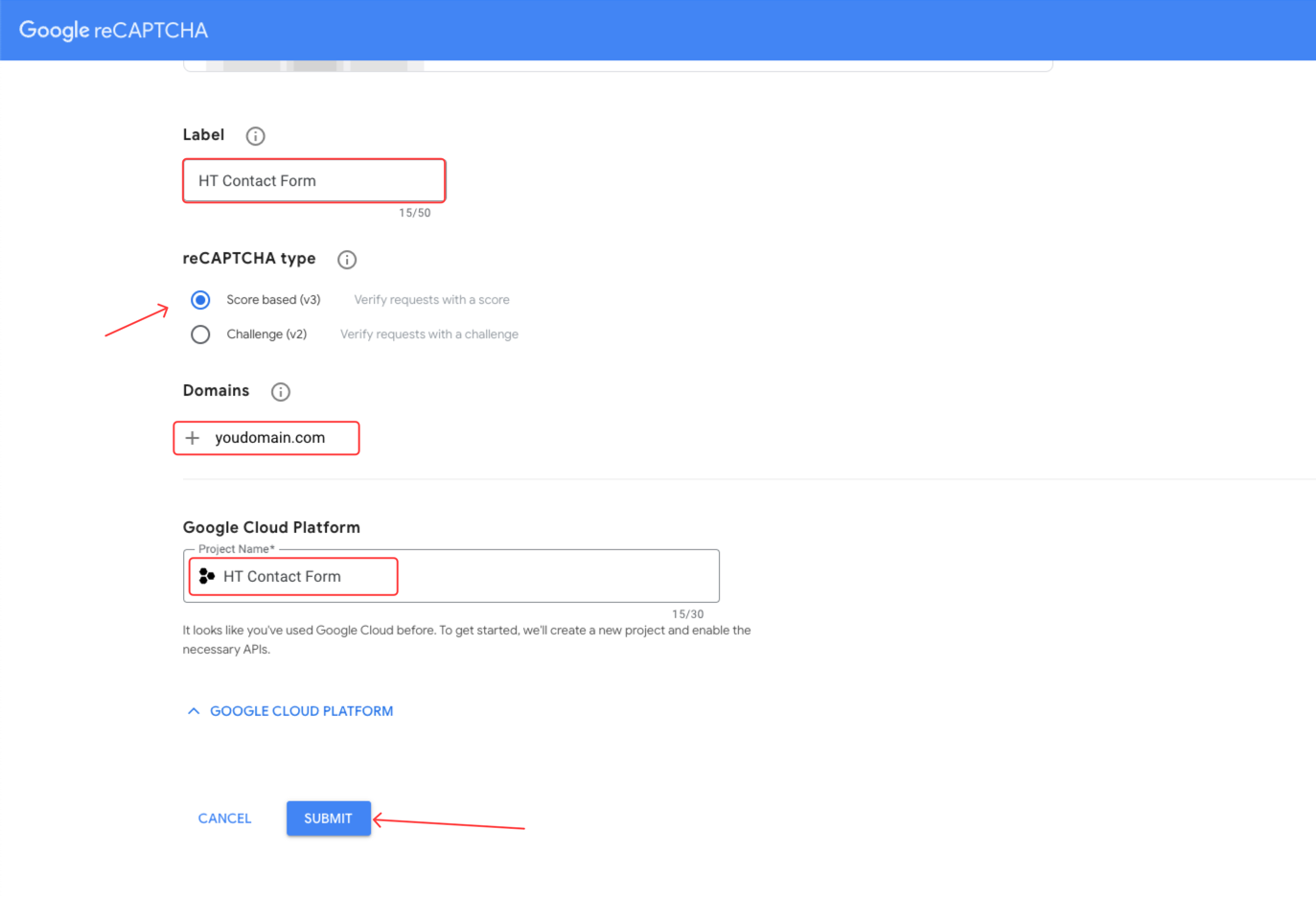Toggle the GOOGLE CLOUD PLATFORM expander text
The width and height of the screenshot is (1316, 899).
coord(301,711)
